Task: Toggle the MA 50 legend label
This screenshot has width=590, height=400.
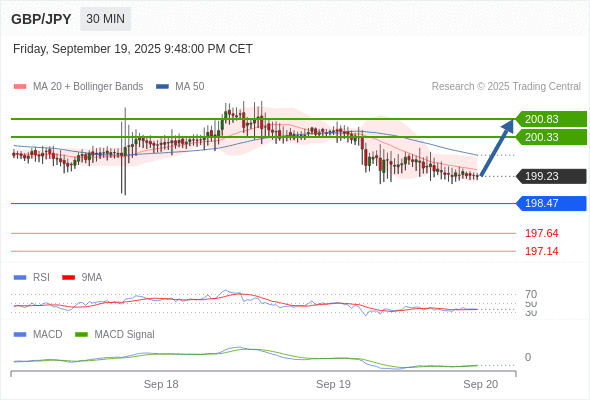Action: pos(190,87)
